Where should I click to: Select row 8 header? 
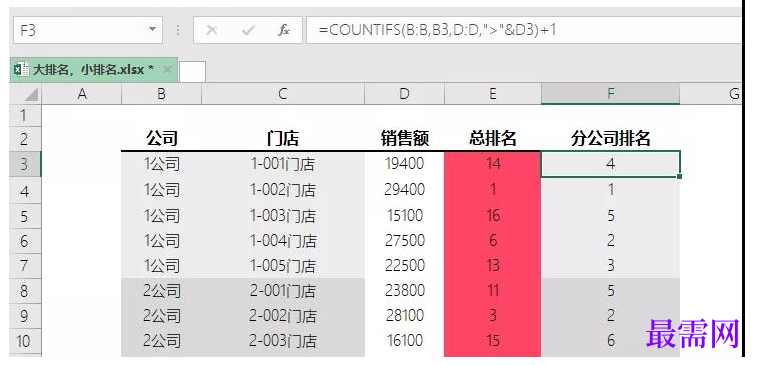[25, 291]
